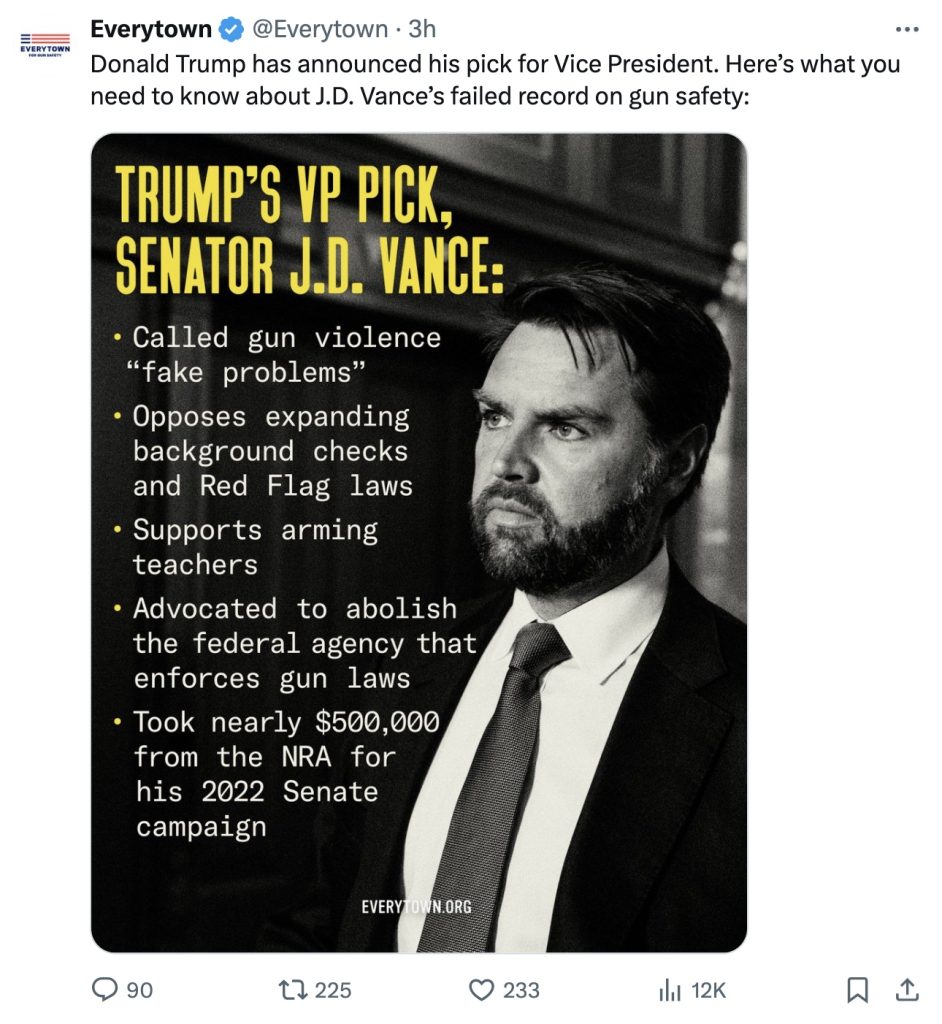Screen dimensions: 942x1024
Task: Open the three-dot More options menu
Action: (x=906, y=29)
